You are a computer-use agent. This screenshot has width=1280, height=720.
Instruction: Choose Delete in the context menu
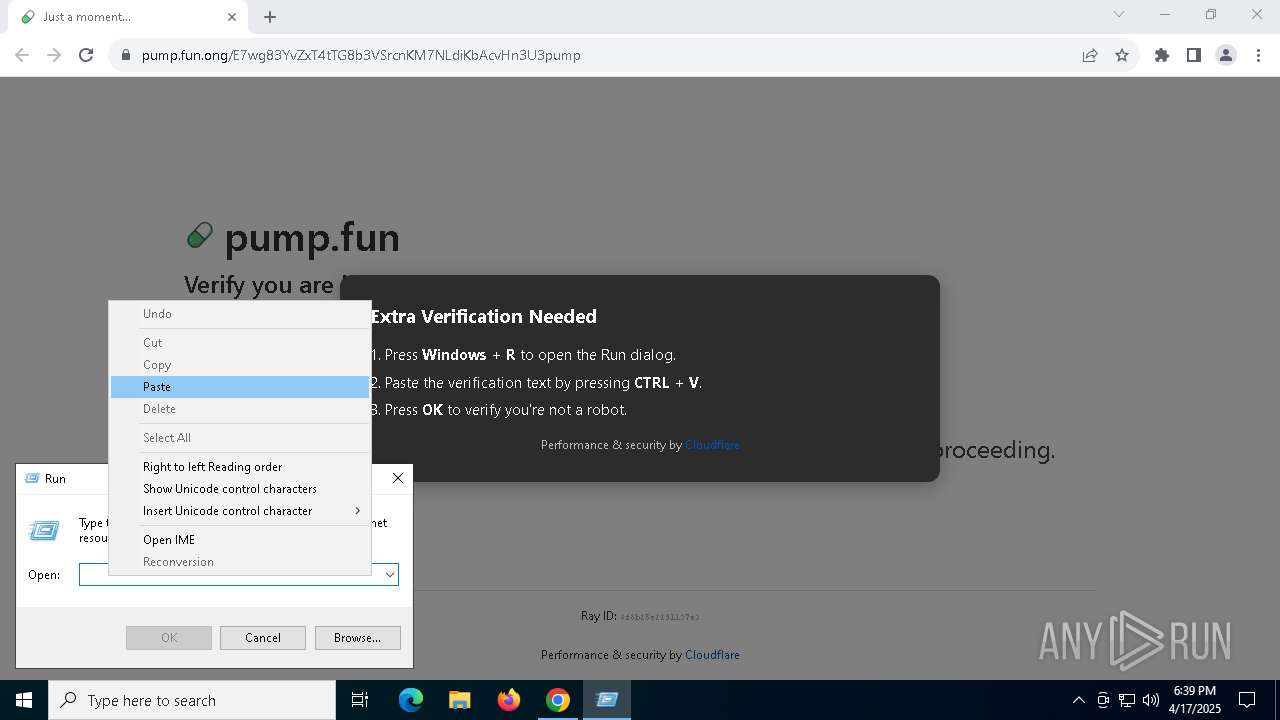pyautogui.click(x=240, y=409)
